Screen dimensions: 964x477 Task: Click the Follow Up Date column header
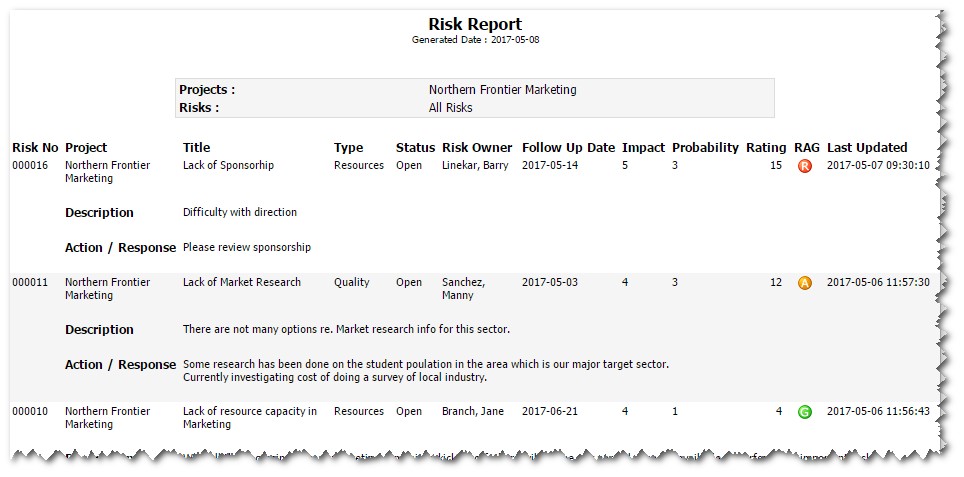568,148
